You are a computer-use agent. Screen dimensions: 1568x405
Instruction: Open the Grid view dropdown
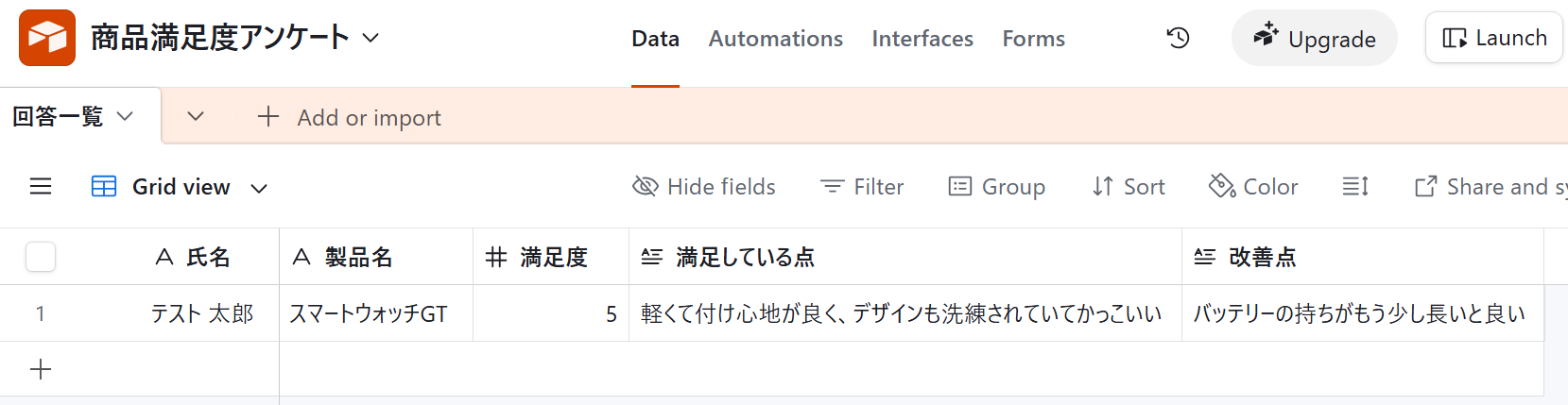[x=258, y=188]
